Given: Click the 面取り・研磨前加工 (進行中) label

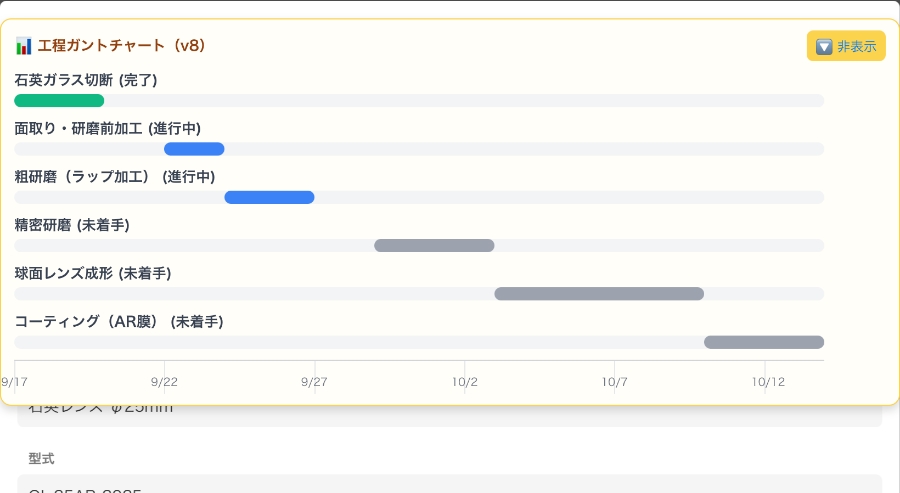Looking at the screenshot, I should tap(108, 128).
